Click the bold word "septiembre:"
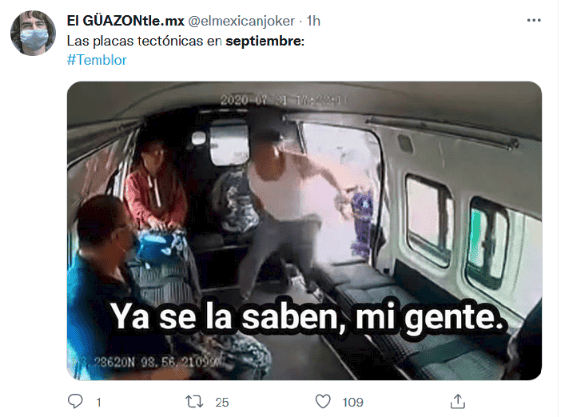561x417 pixels. point(265,41)
